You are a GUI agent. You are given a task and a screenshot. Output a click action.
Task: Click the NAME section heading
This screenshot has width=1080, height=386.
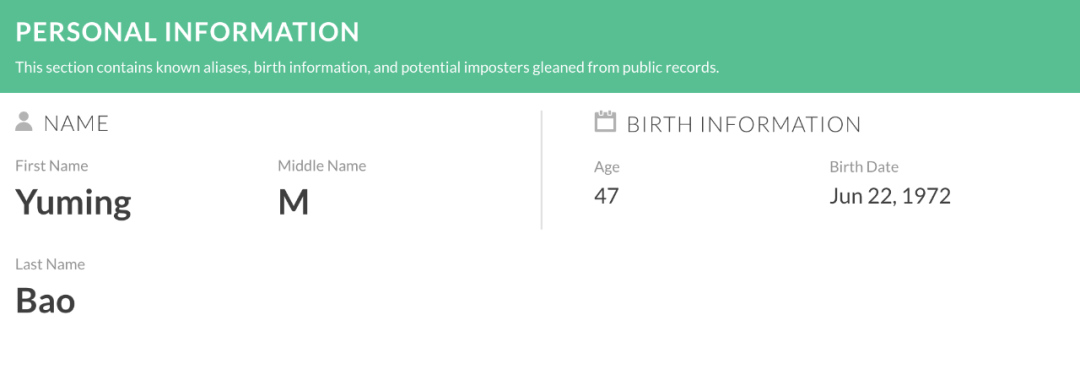point(76,123)
